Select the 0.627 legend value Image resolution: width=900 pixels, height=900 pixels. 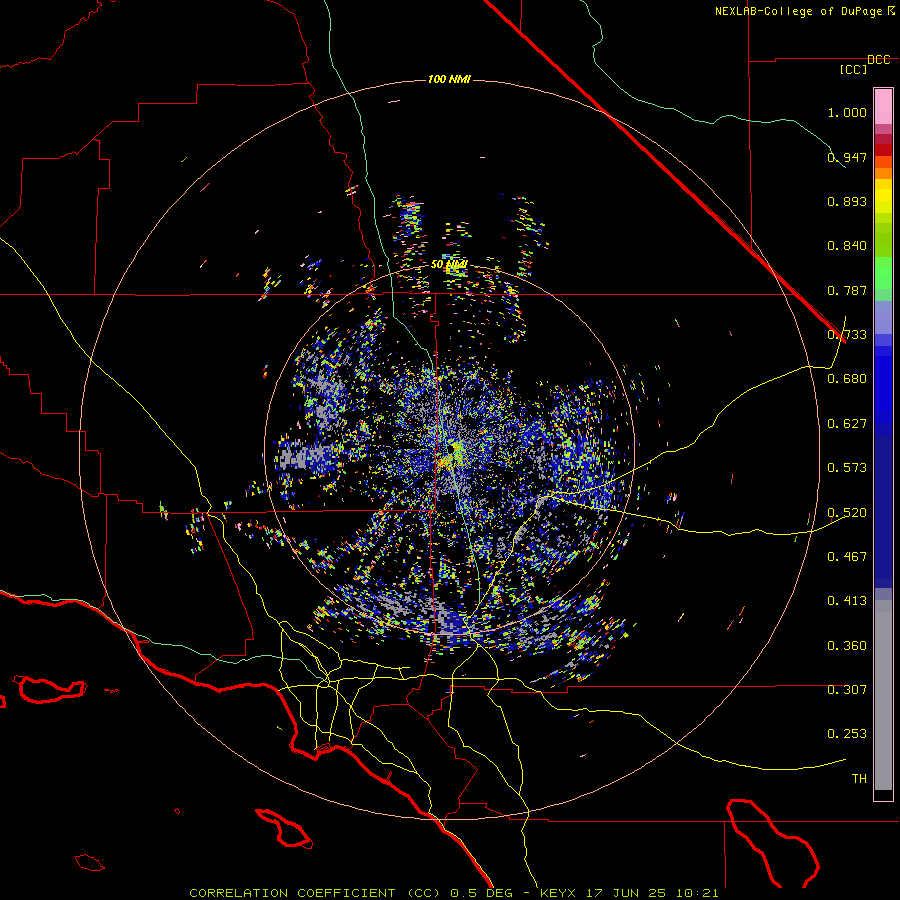point(847,424)
